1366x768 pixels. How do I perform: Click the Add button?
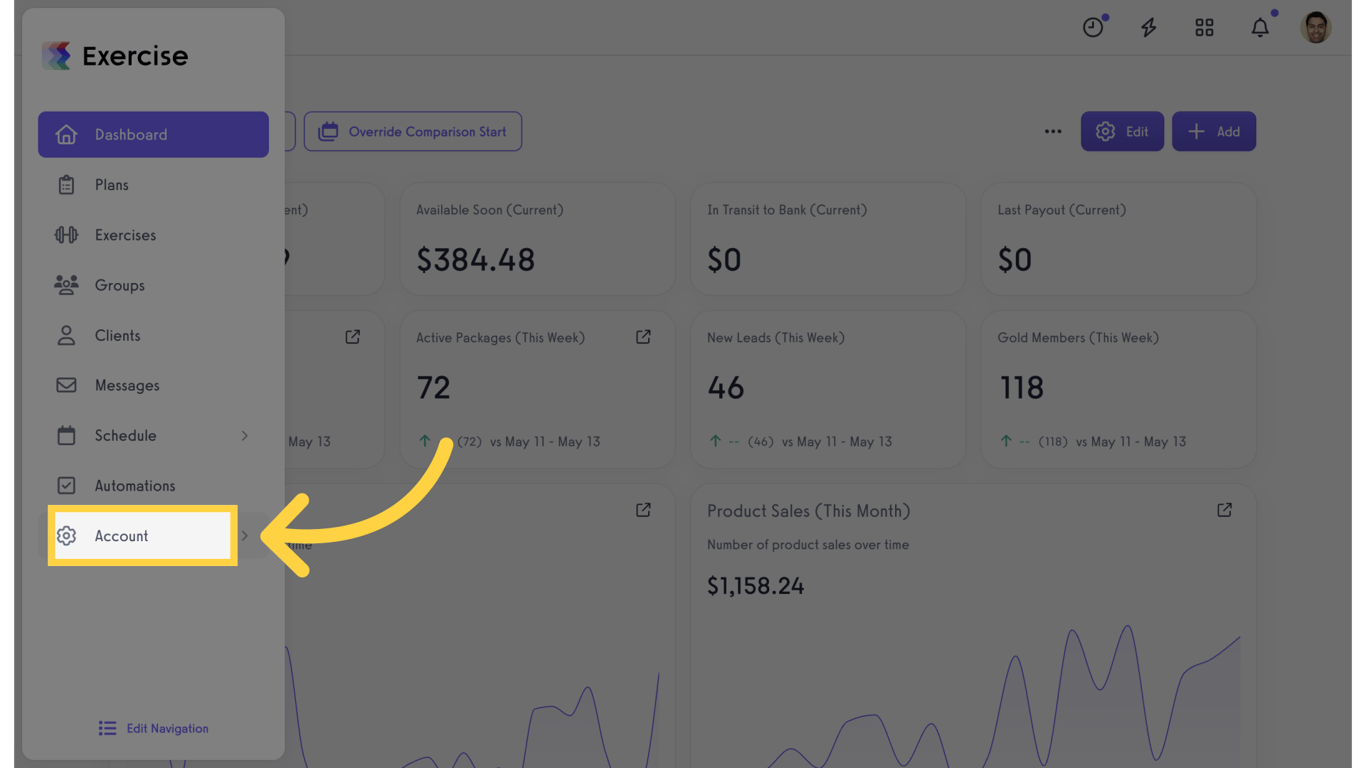point(1214,131)
